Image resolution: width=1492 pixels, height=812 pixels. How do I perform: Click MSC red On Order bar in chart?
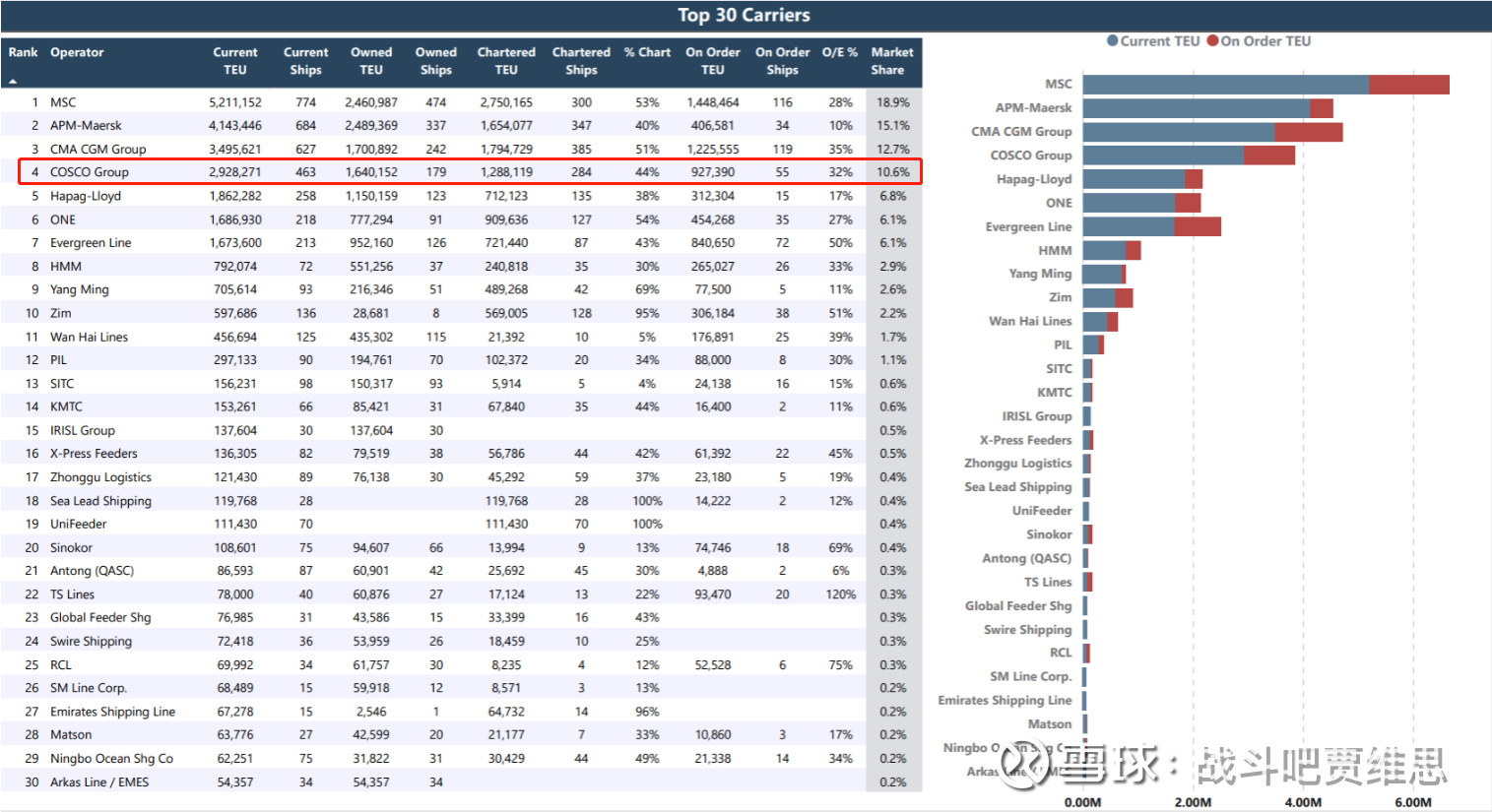click(x=1409, y=85)
